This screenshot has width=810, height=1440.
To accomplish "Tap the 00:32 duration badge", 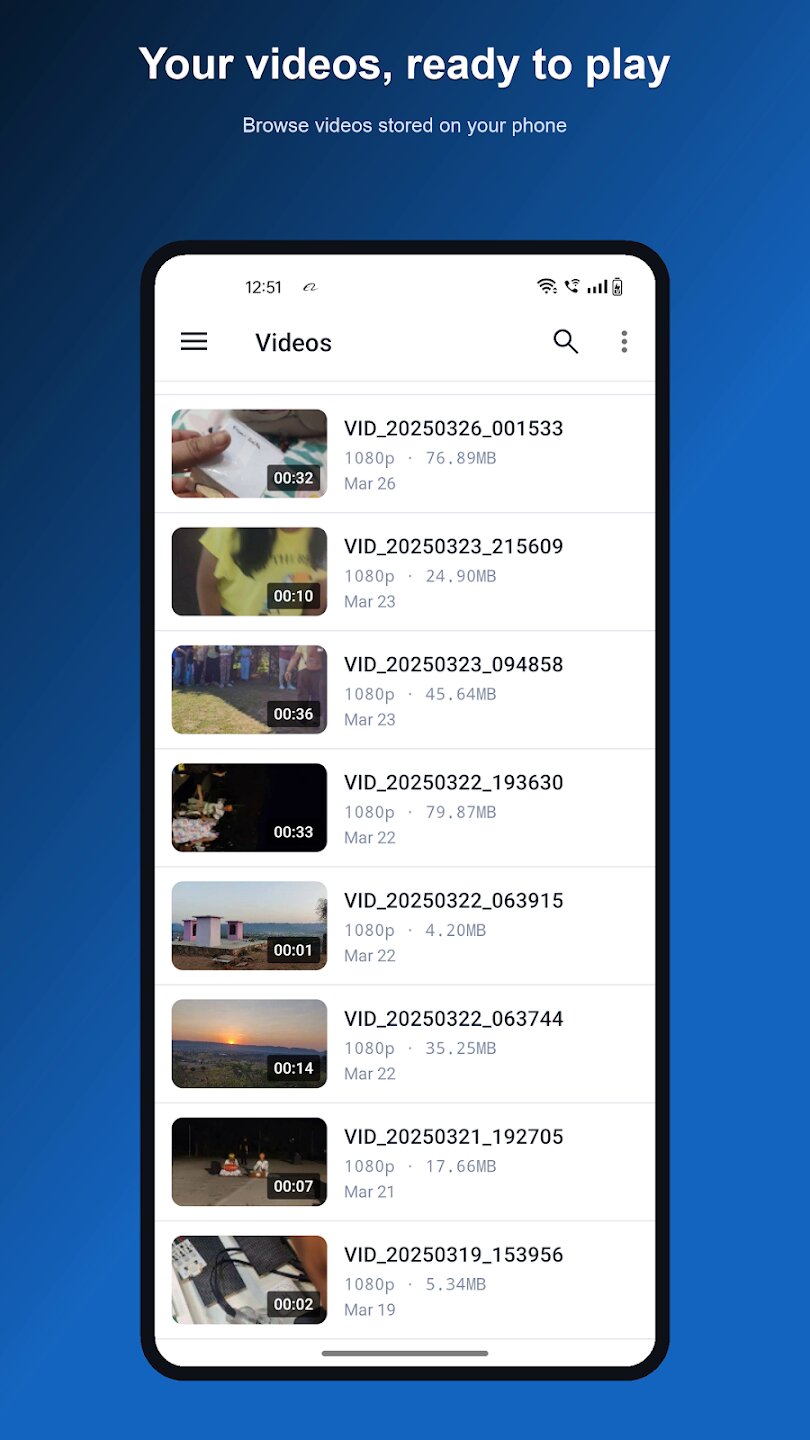I will pyautogui.click(x=294, y=478).
